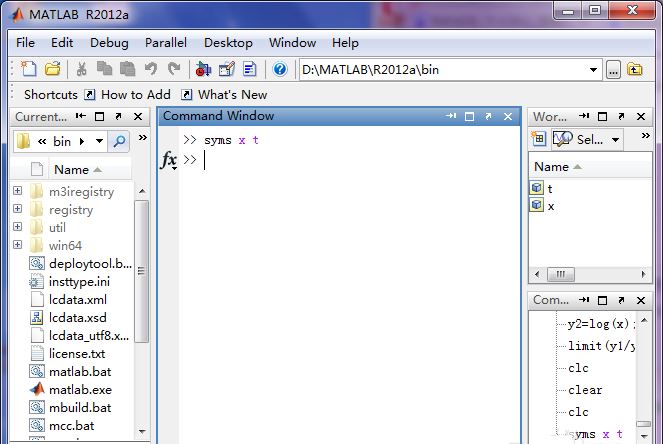Expand the util folder

(x=17, y=227)
